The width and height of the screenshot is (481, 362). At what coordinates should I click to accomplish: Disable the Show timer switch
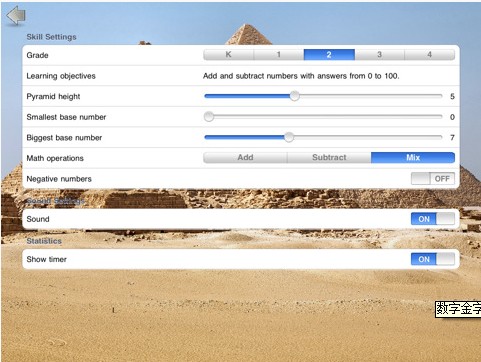click(433, 259)
